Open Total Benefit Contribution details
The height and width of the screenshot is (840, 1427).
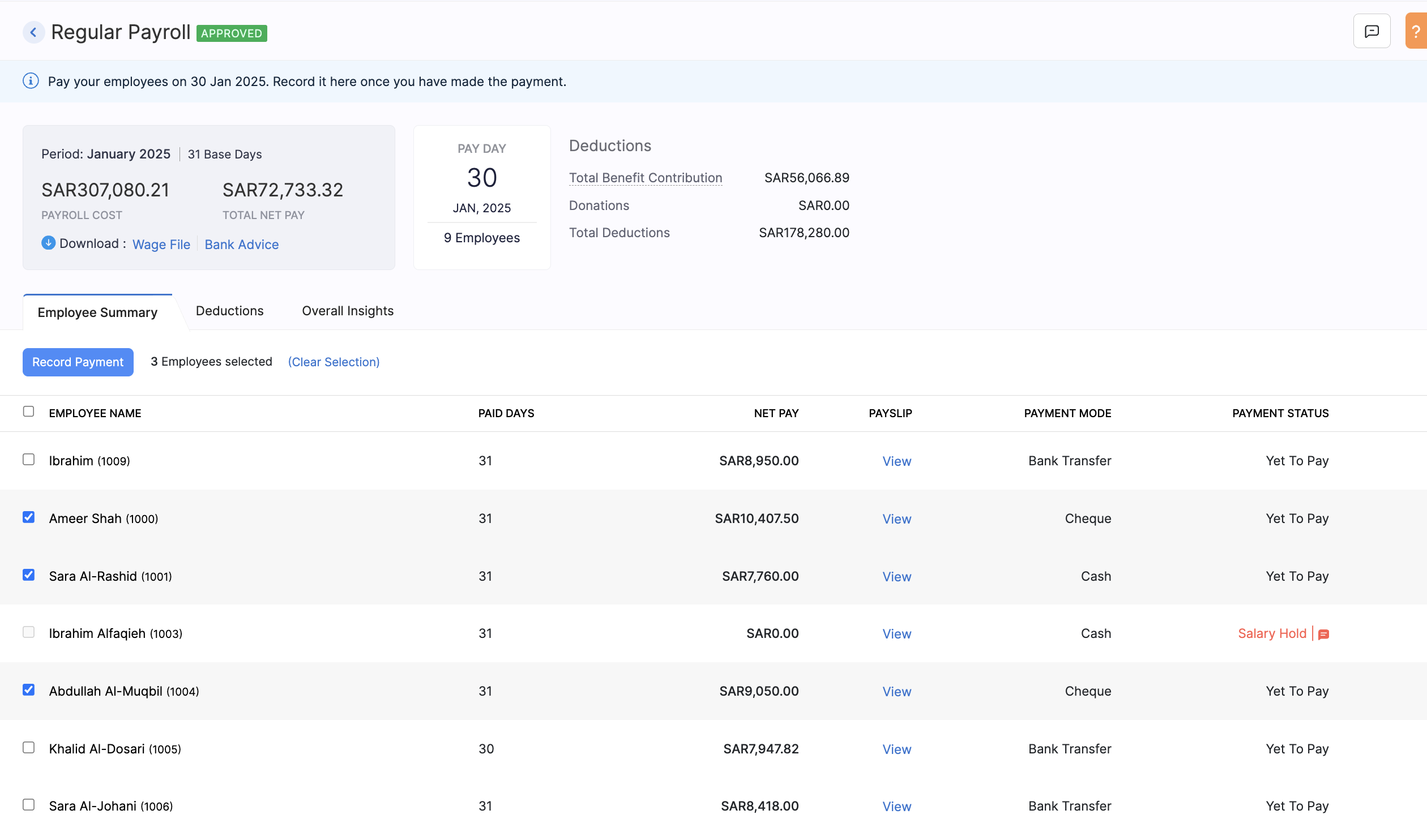[x=646, y=177]
